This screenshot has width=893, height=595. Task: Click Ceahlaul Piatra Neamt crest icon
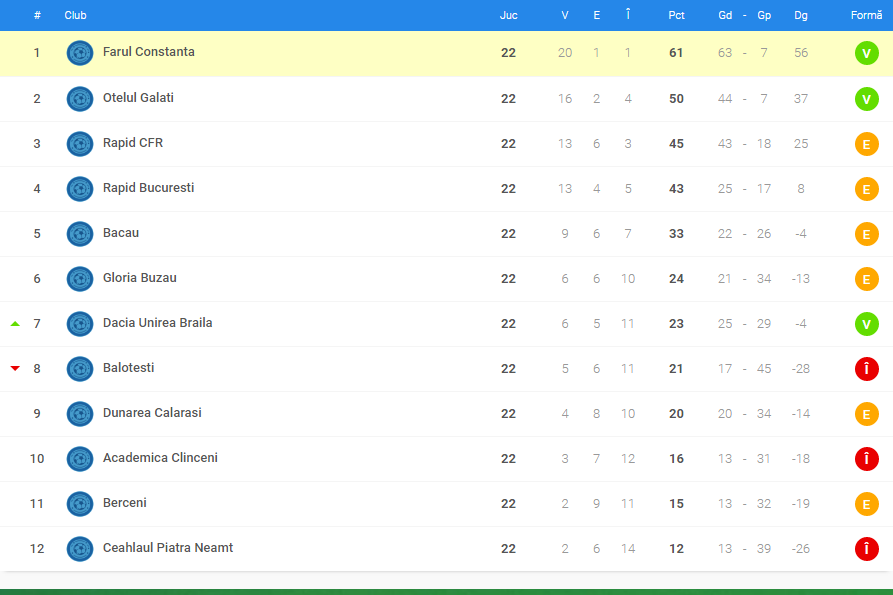tap(80, 548)
